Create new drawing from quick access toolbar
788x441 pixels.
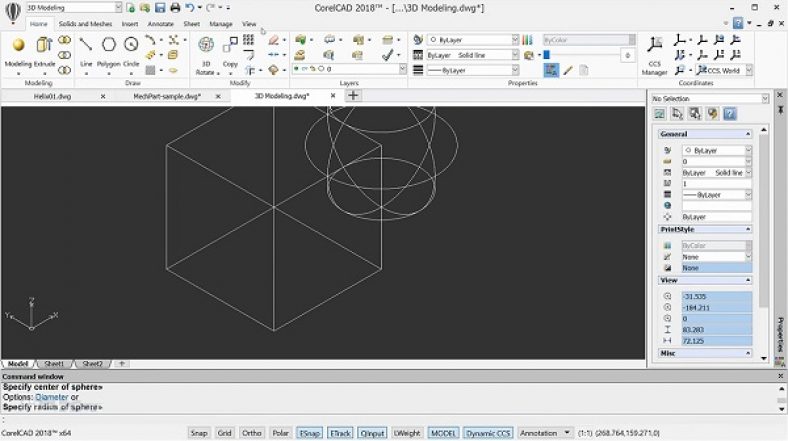131,8
